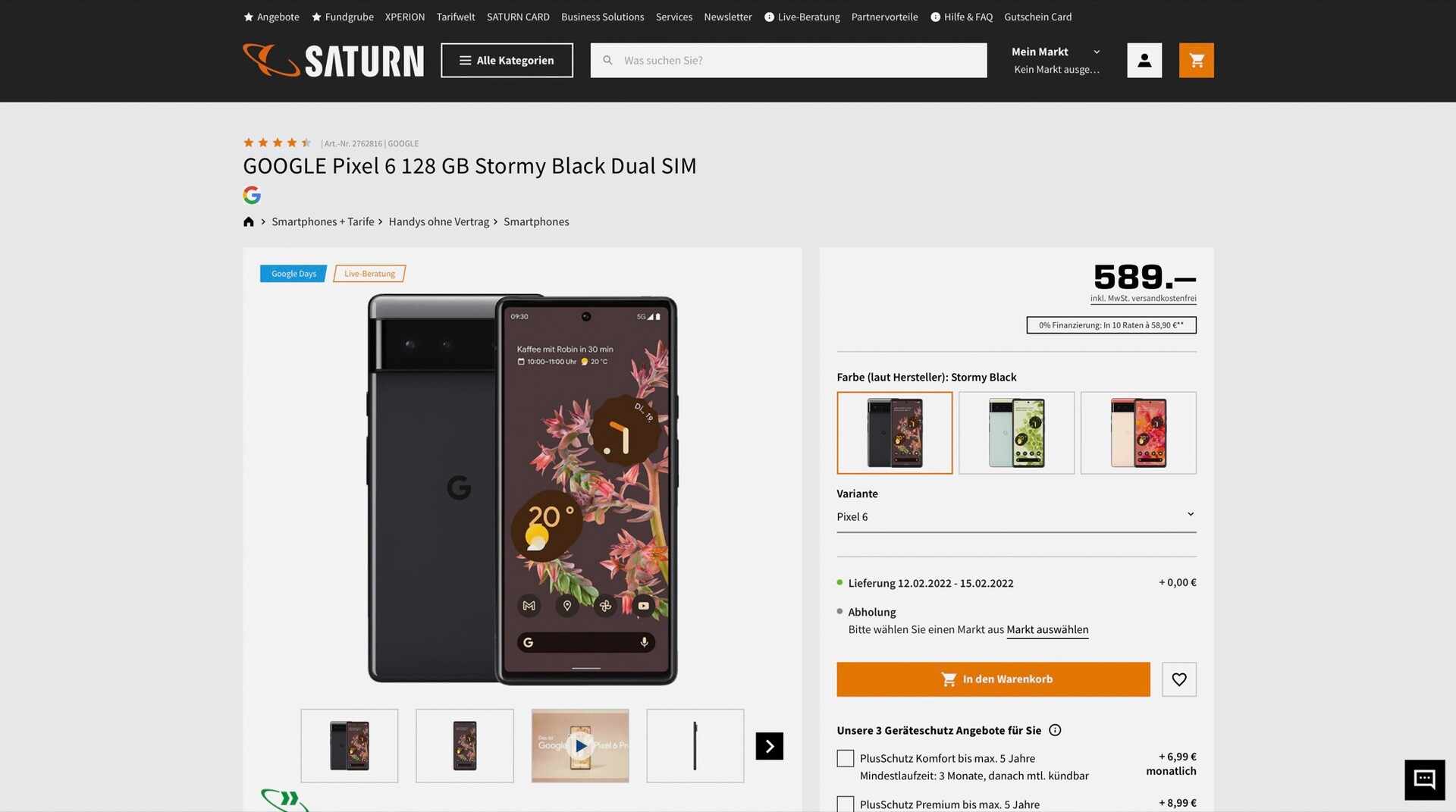
Task: Click the Google brand logo
Action: pyautogui.click(x=252, y=195)
